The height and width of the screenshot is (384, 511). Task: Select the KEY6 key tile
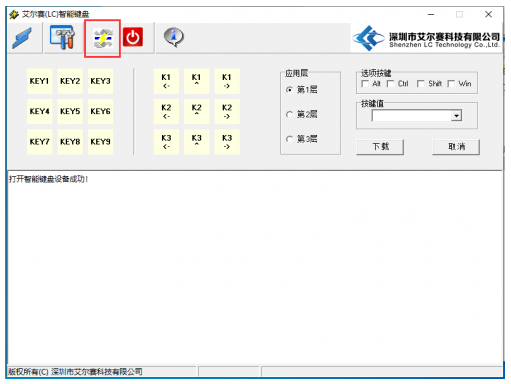[100, 111]
